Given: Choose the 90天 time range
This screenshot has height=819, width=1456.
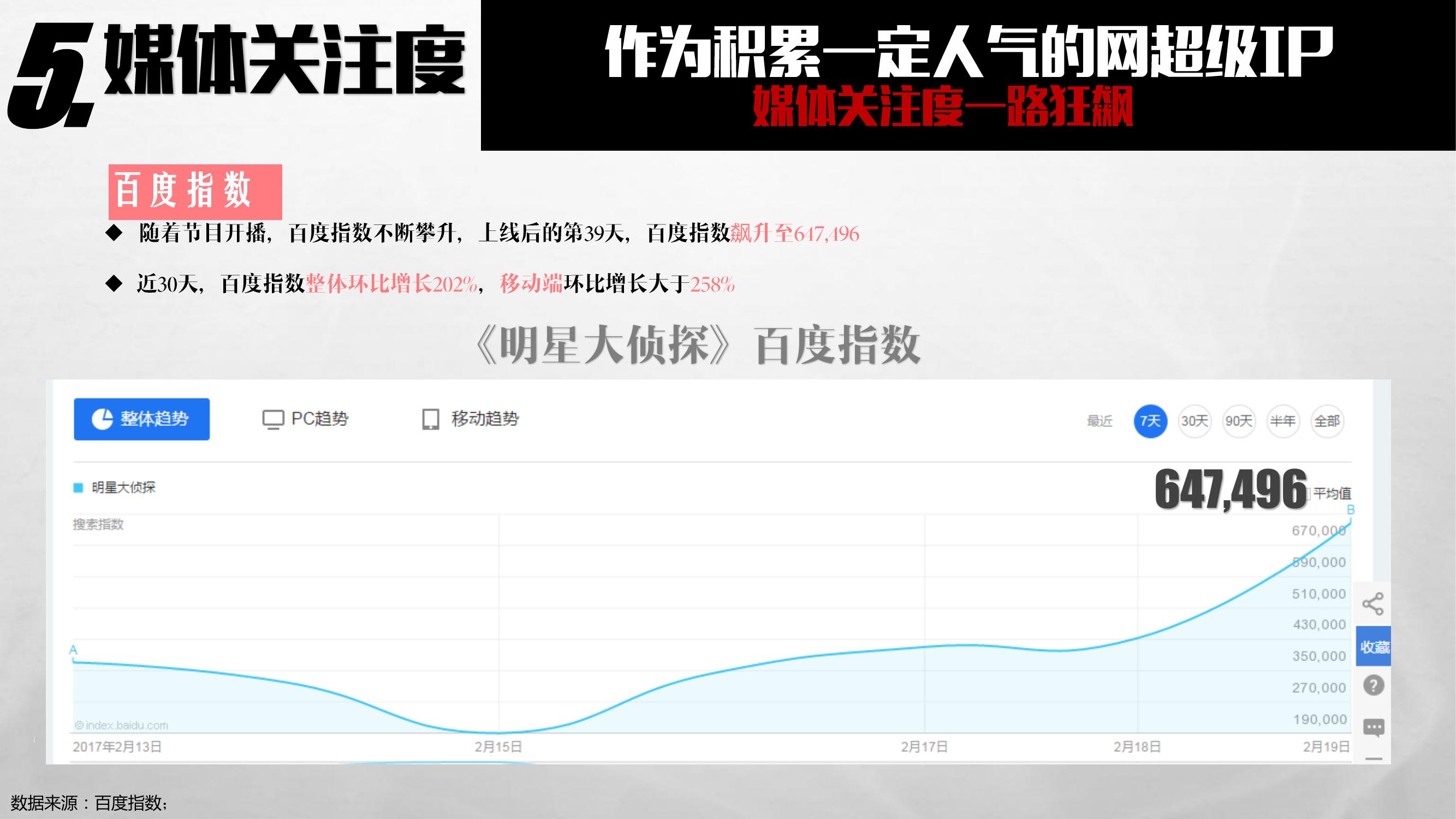Looking at the screenshot, I should coord(1238,421).
